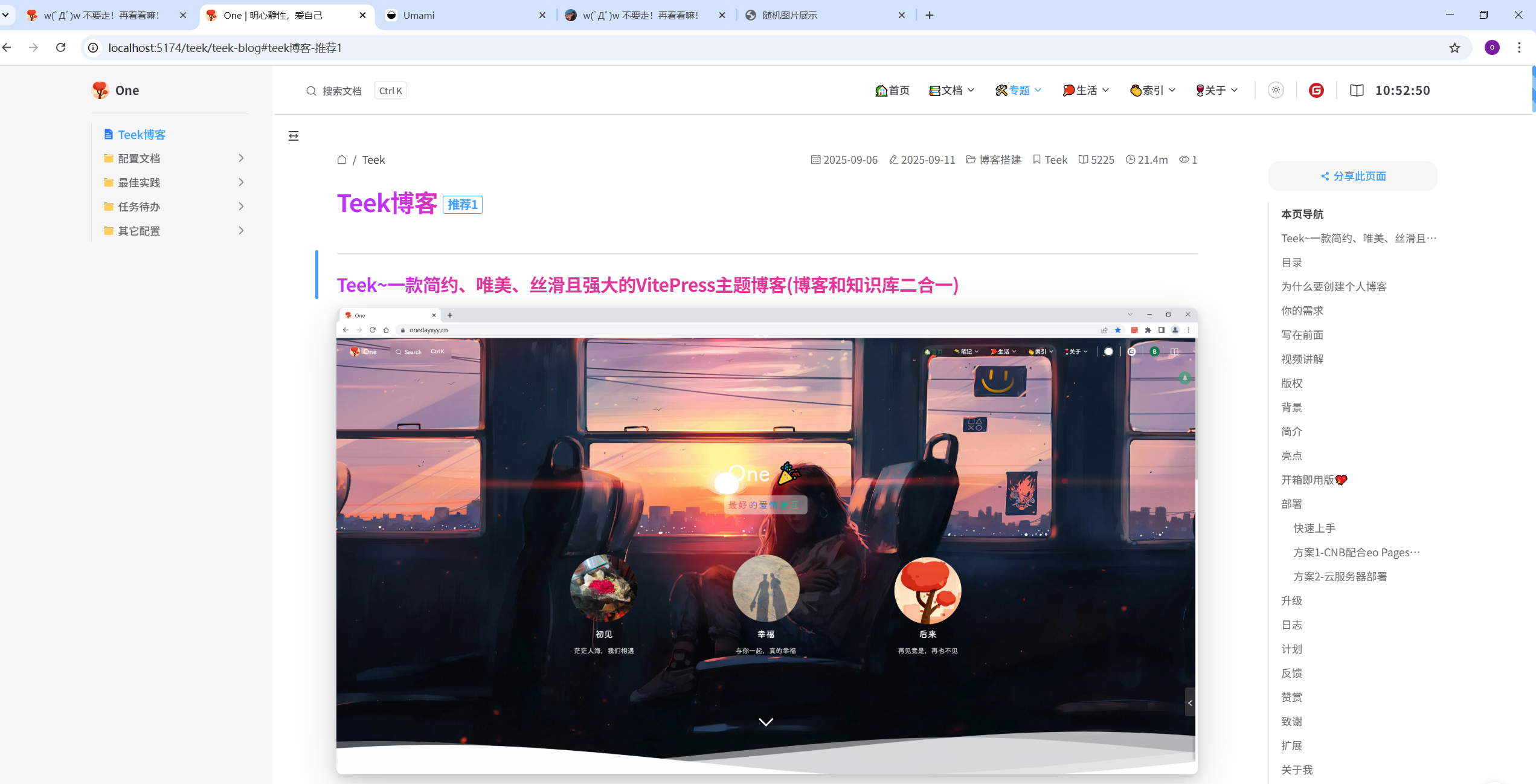Go back to the previous page

point(7,47)
